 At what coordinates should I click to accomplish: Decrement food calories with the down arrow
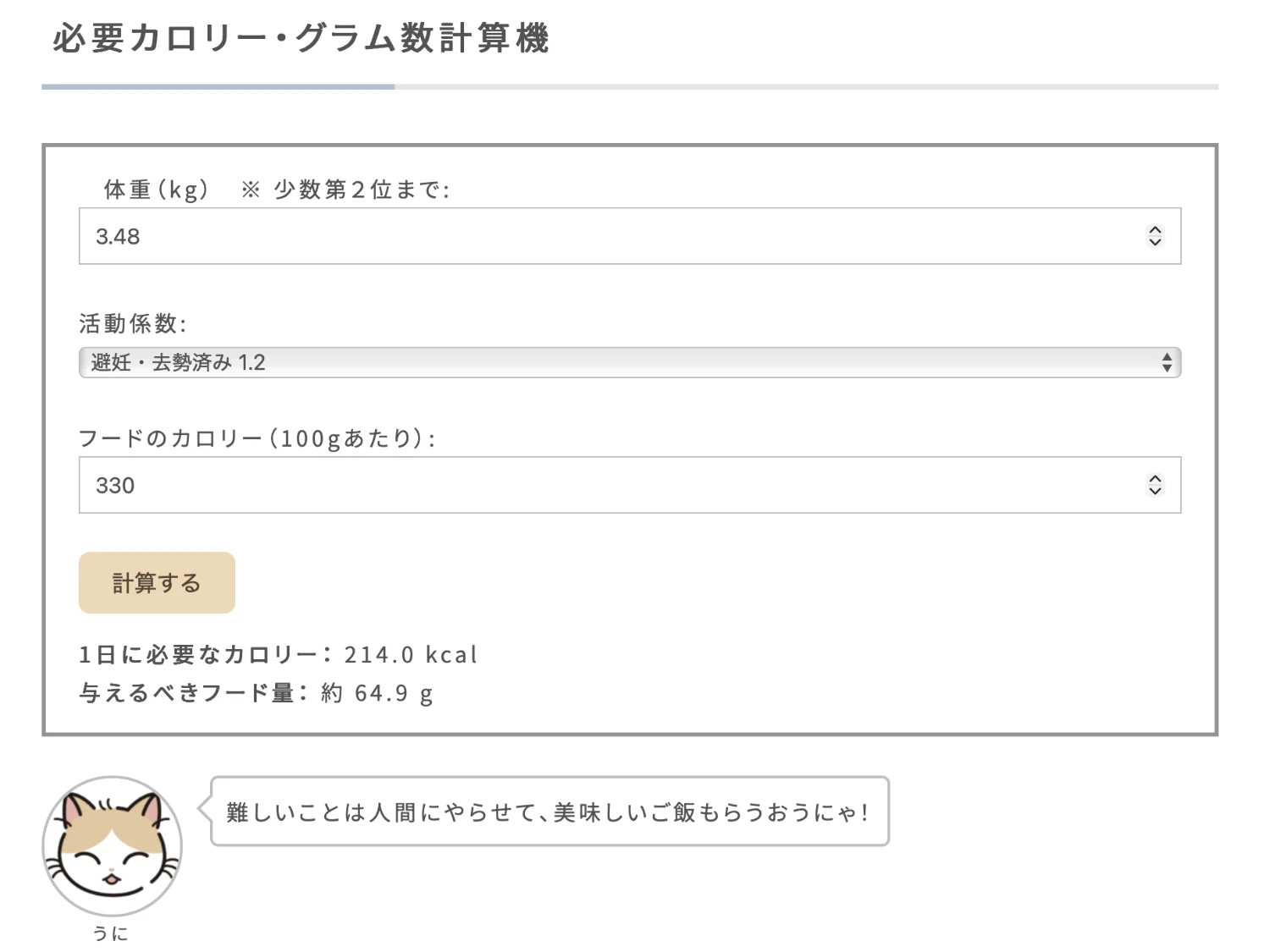tap(1155, 491)
